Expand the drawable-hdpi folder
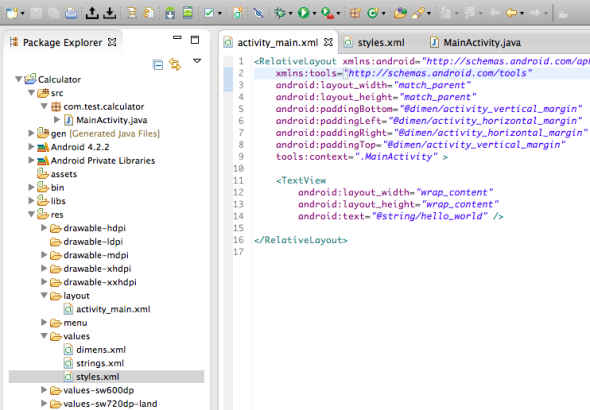This screenshot has width=590, height=410. point(44,228)
